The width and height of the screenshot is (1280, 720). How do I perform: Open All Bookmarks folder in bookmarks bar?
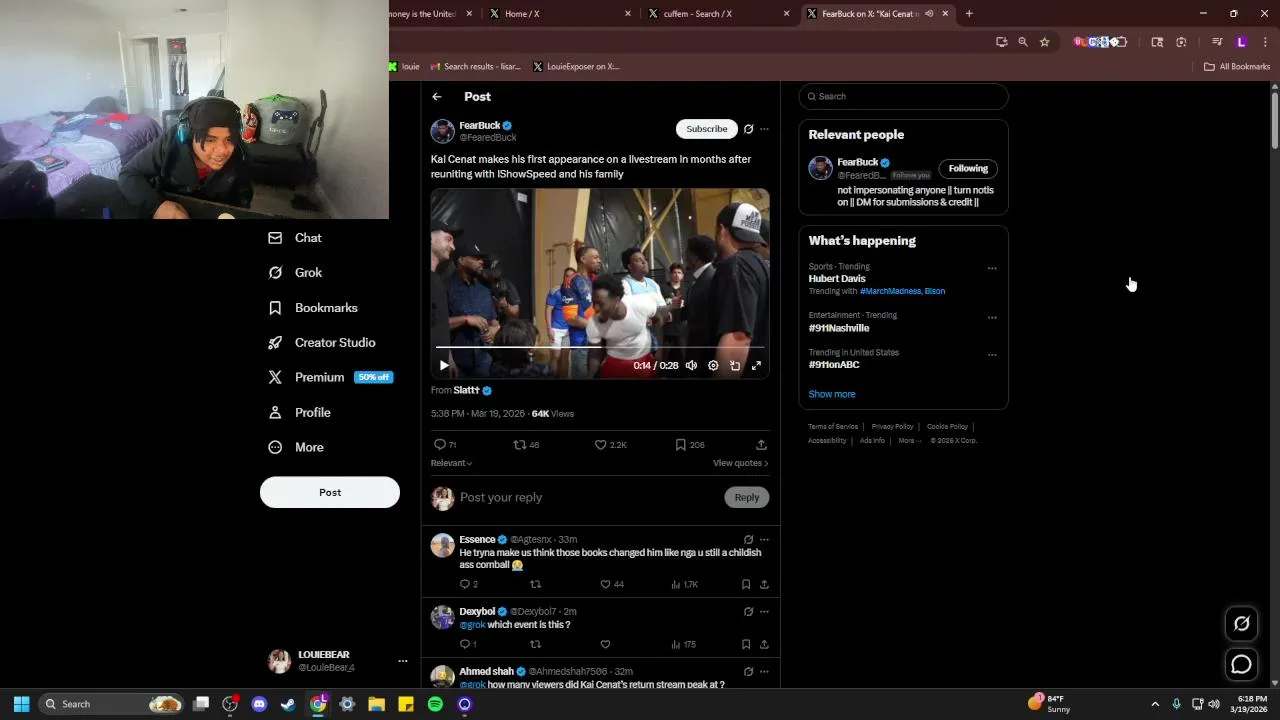pos(1237,67)
